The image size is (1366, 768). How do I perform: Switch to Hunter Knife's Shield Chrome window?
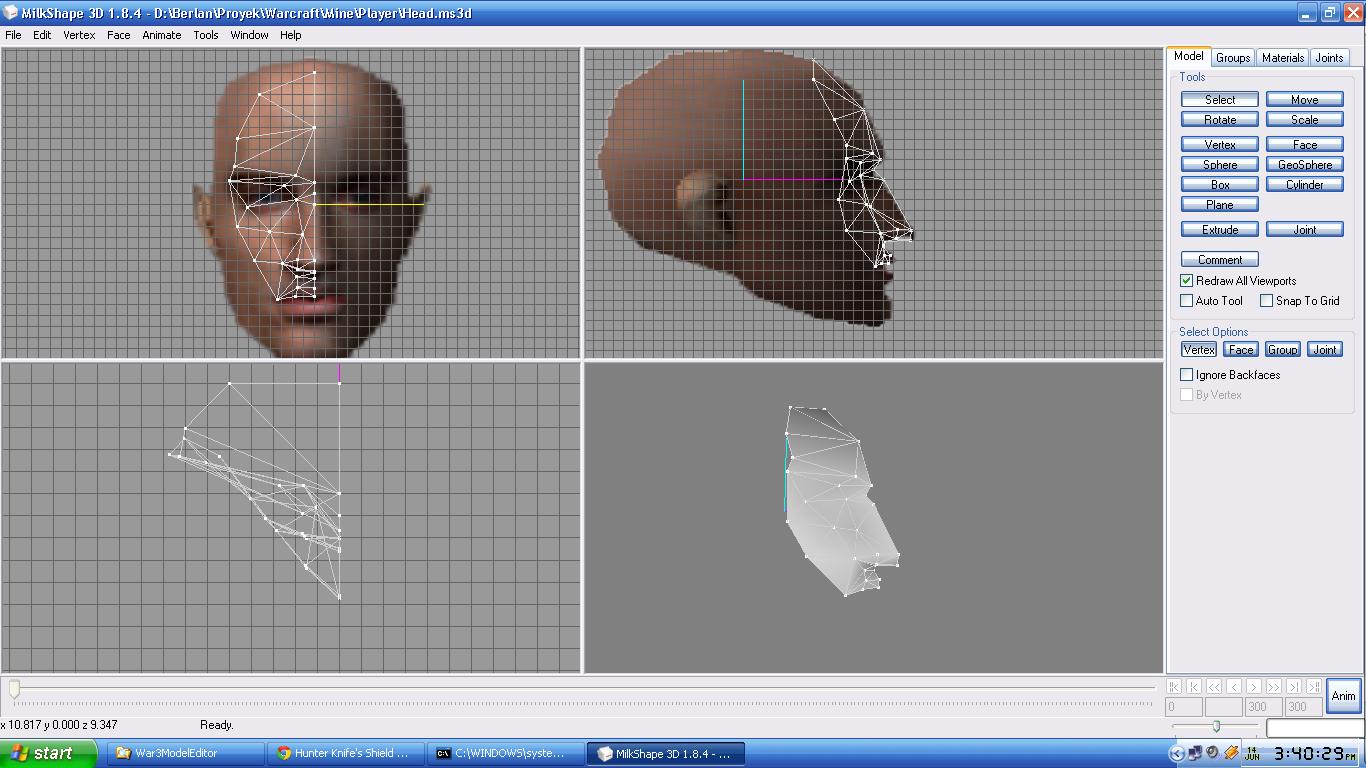click(x=346, y=753)
